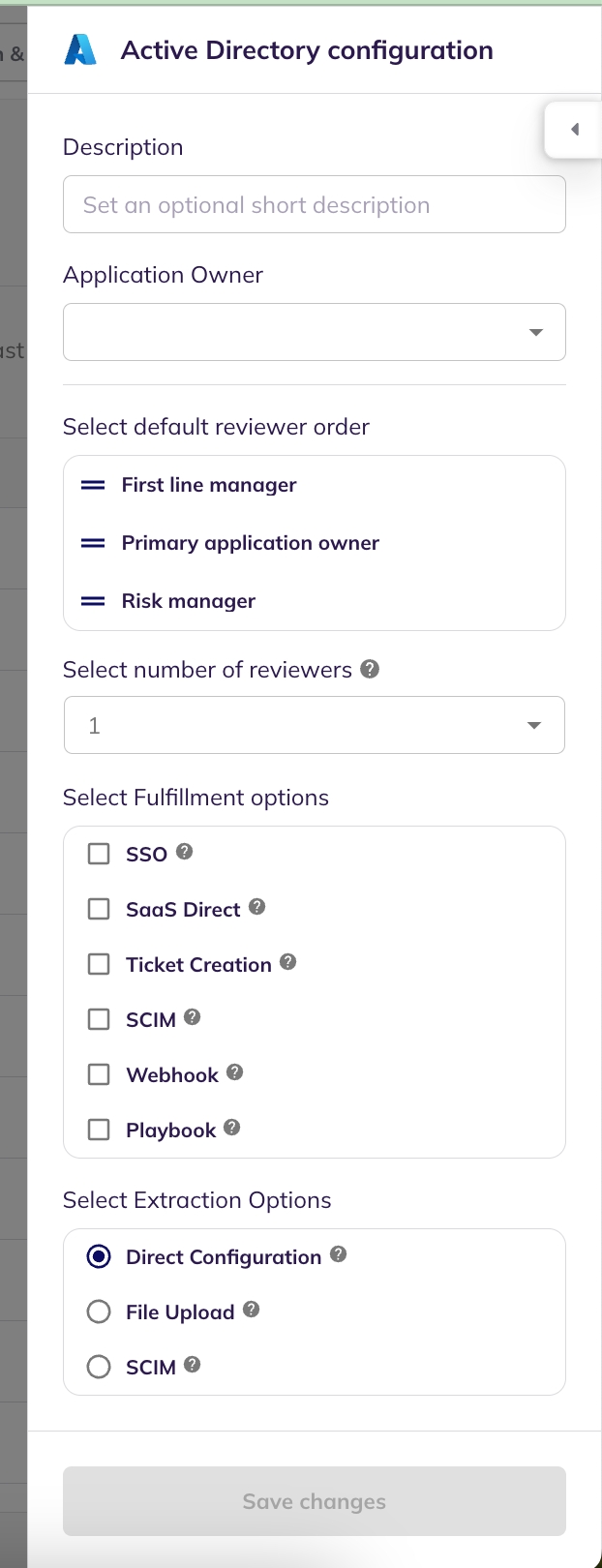Image resolution: width=602 pixels, height=1568 pixels.
Task: Open the Application Owner dropdown
Action: (x=315, y=332)
